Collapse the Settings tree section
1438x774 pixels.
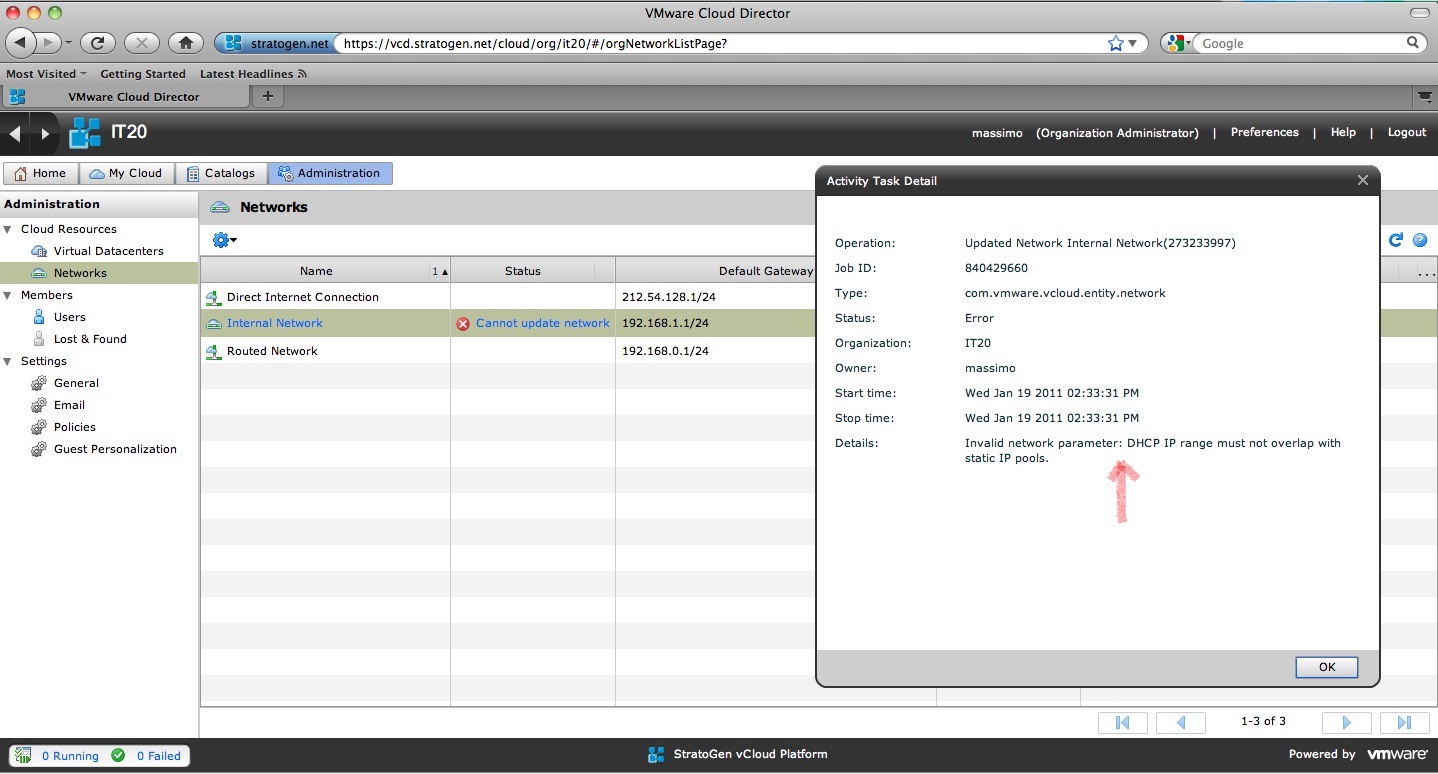click(8, 362)
